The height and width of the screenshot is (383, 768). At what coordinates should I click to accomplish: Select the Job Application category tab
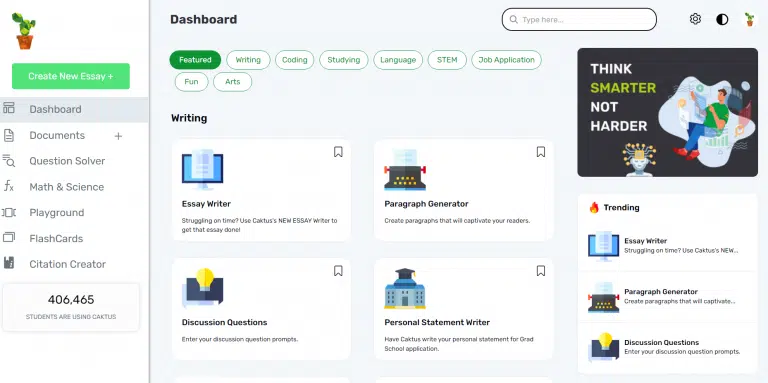pos(506,60)
